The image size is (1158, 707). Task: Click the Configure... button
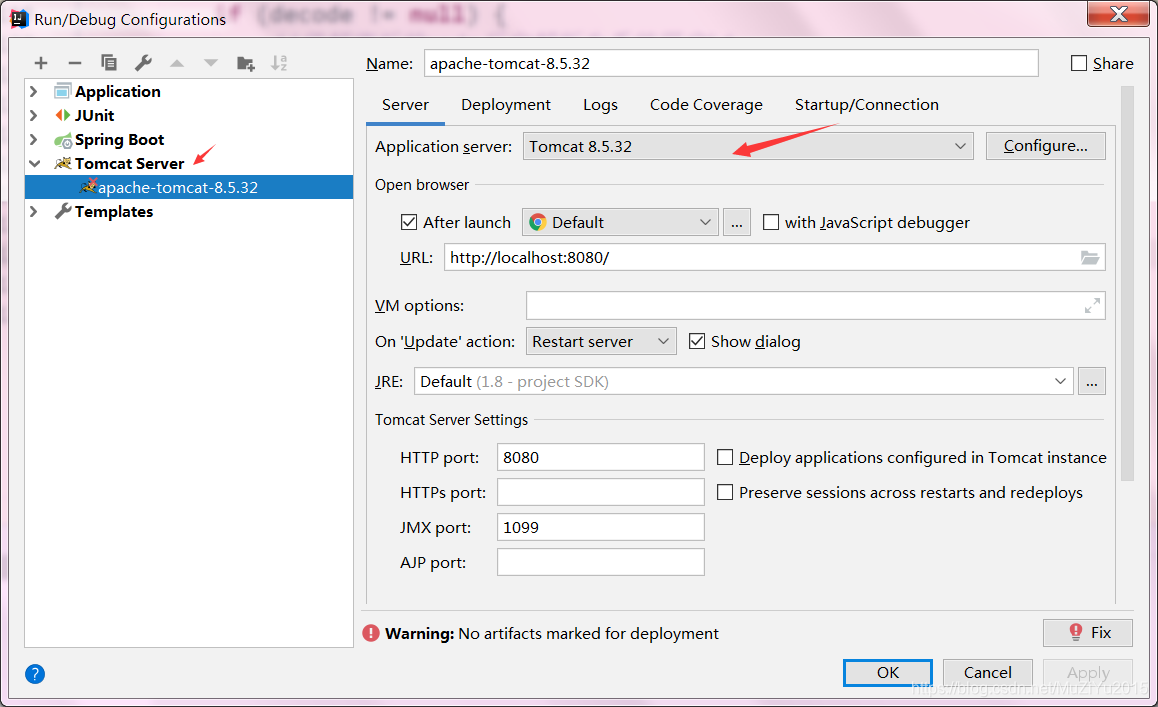click(x=1046, y=146)
